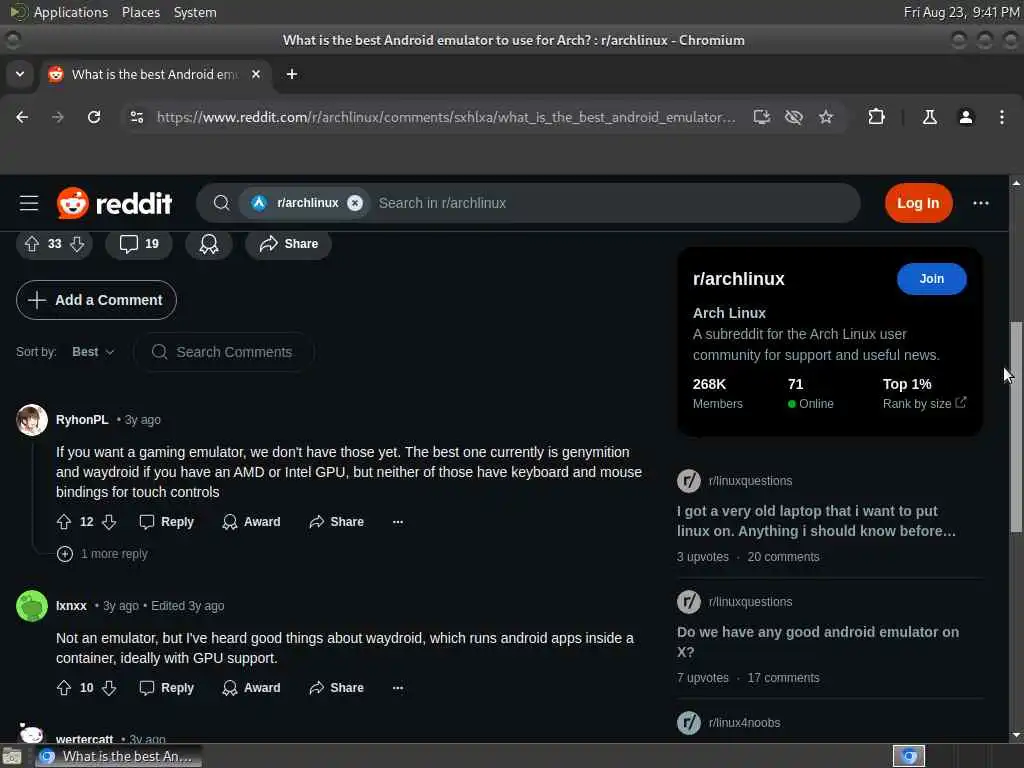The height and width of the screenshot is (768, 1024).
Task: Open the 19 comments button
Action: click(x=138, y=244)
